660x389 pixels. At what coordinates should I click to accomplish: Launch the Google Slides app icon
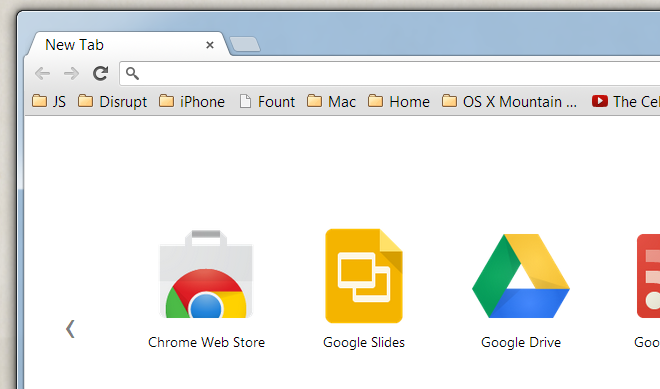(x=364, y=276)
